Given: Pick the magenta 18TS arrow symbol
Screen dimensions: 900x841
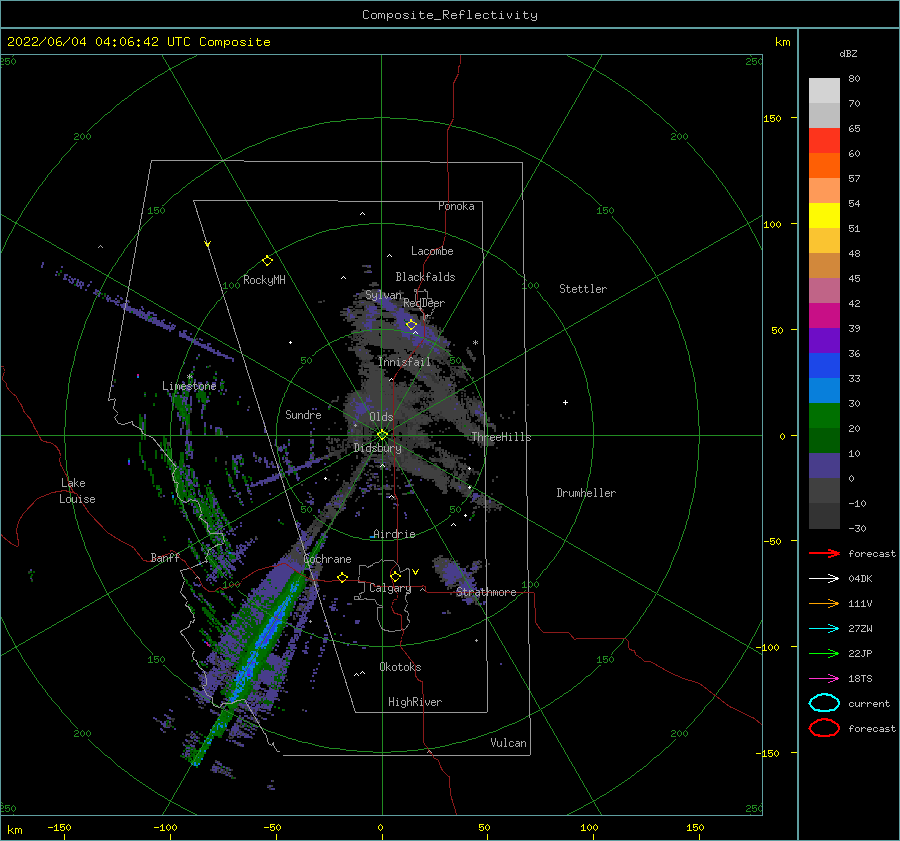Looking at the screenshot, I should (x=824, y=679).
